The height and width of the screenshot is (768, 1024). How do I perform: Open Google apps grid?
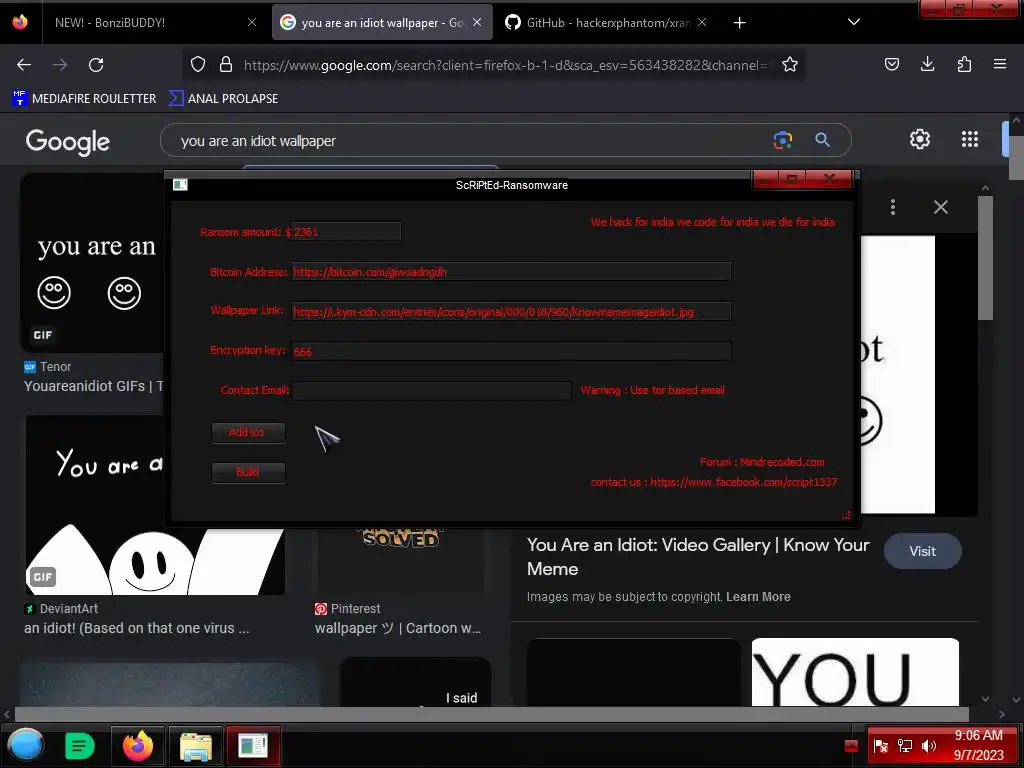[x=970, y=139]
